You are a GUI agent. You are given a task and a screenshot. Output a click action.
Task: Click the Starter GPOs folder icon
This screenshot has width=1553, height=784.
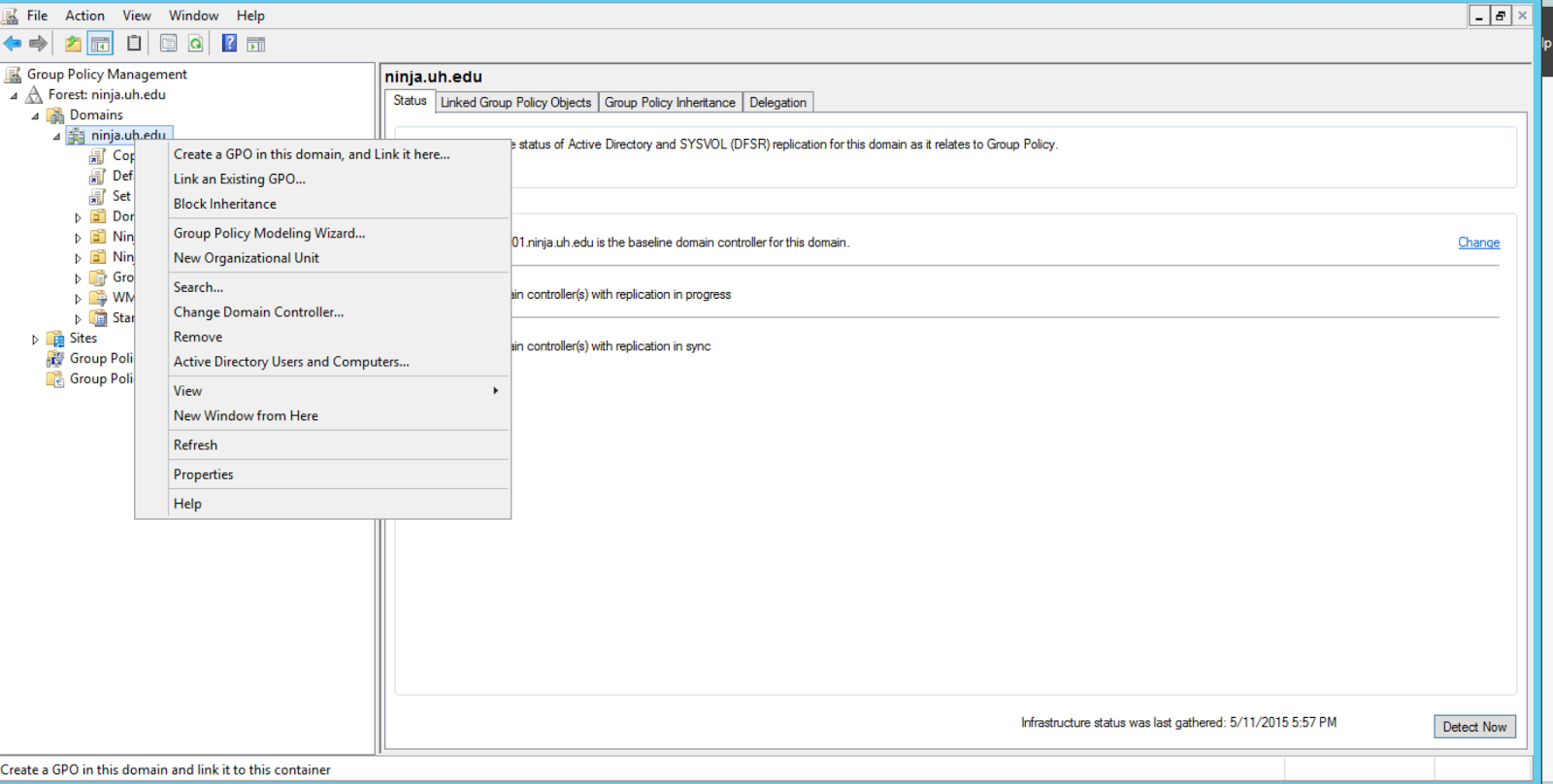pyautogui.click(x=98, y=318)
